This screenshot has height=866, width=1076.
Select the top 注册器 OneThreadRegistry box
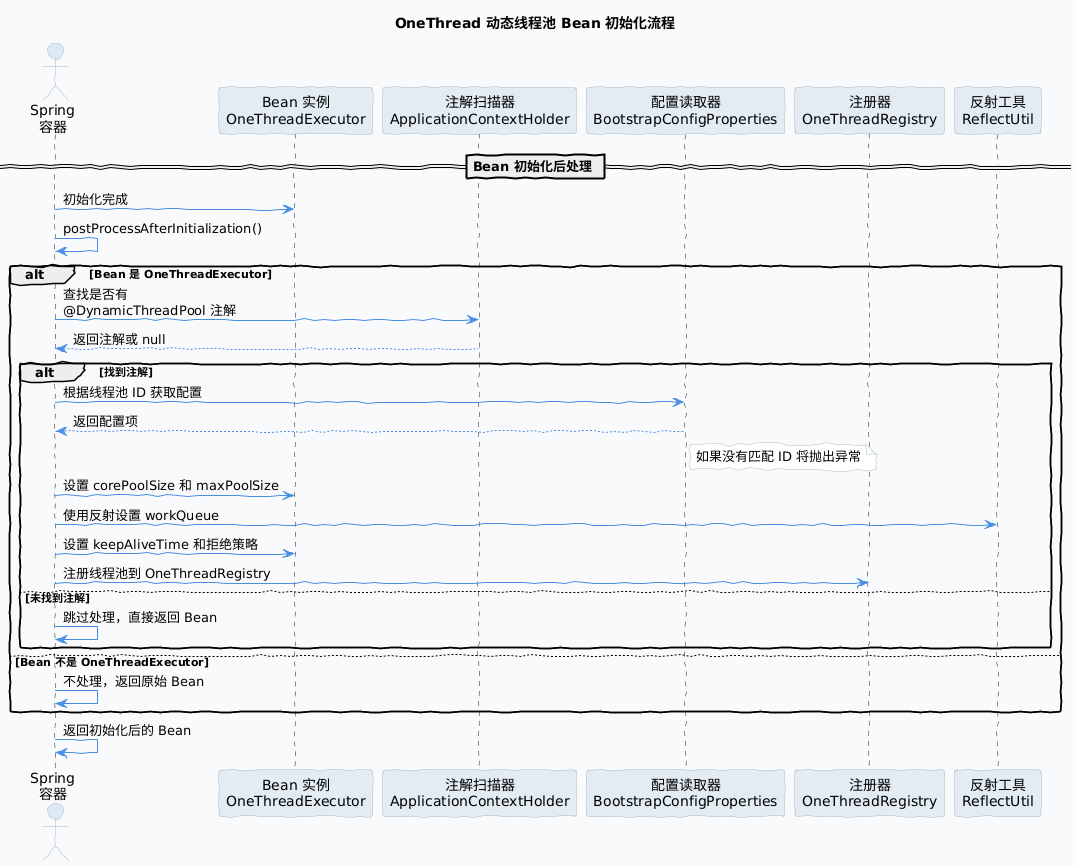pyautogui.click(x=869, y=110)
